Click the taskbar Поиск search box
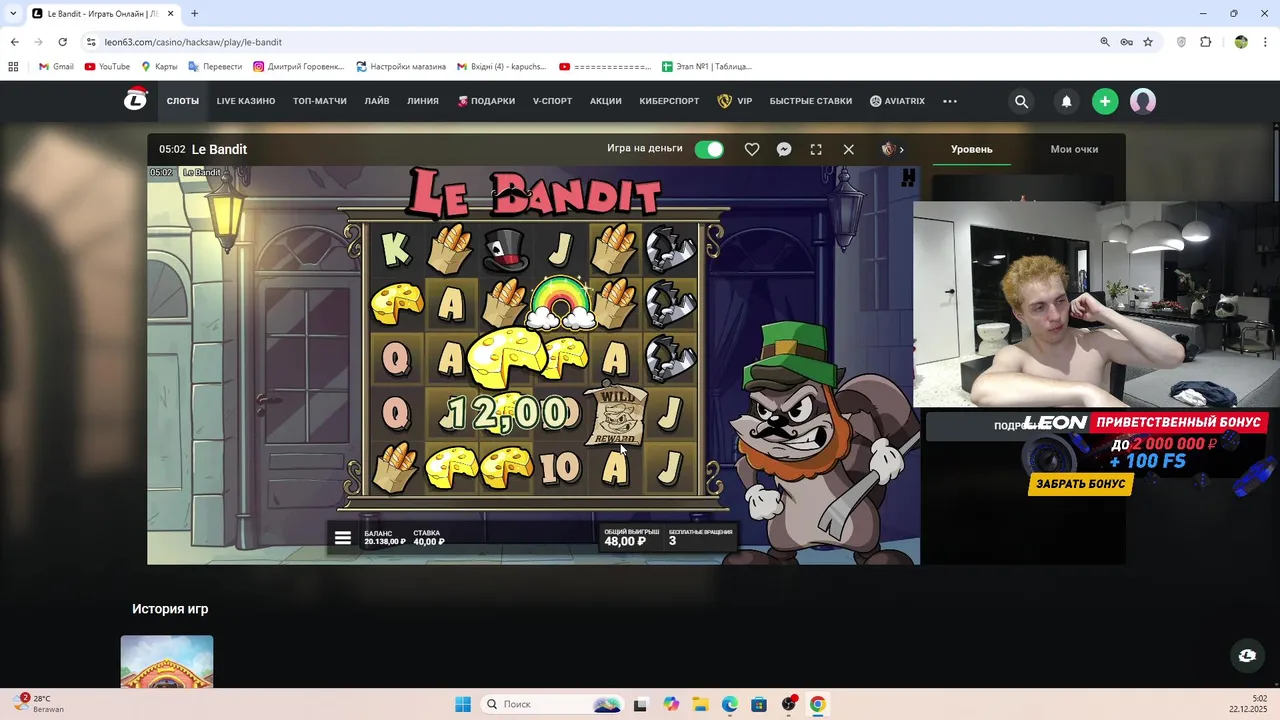Viewport: 1280px width, 720px height. (553, 704)
